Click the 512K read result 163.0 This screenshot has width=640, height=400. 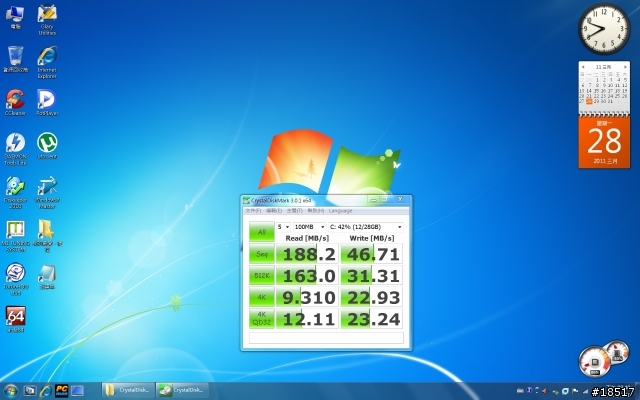tap(307, 276)
